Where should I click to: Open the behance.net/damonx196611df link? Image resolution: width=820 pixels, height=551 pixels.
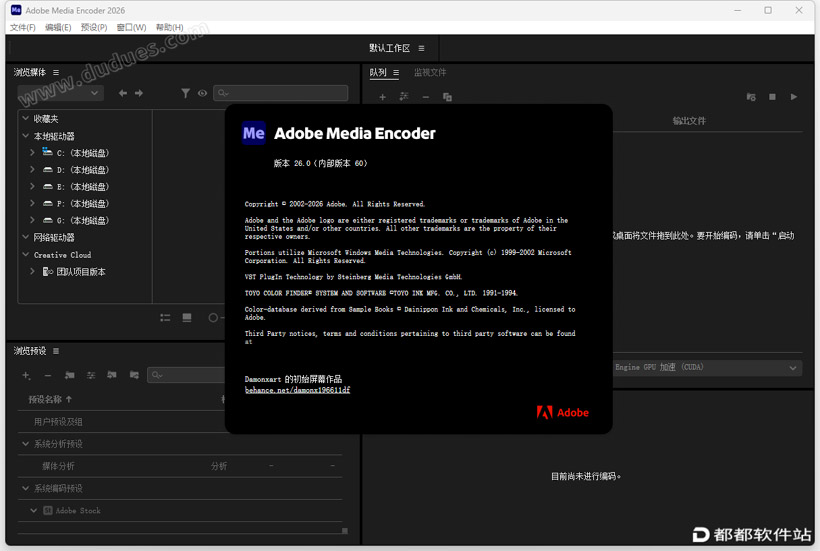click(x=297, y=390)
